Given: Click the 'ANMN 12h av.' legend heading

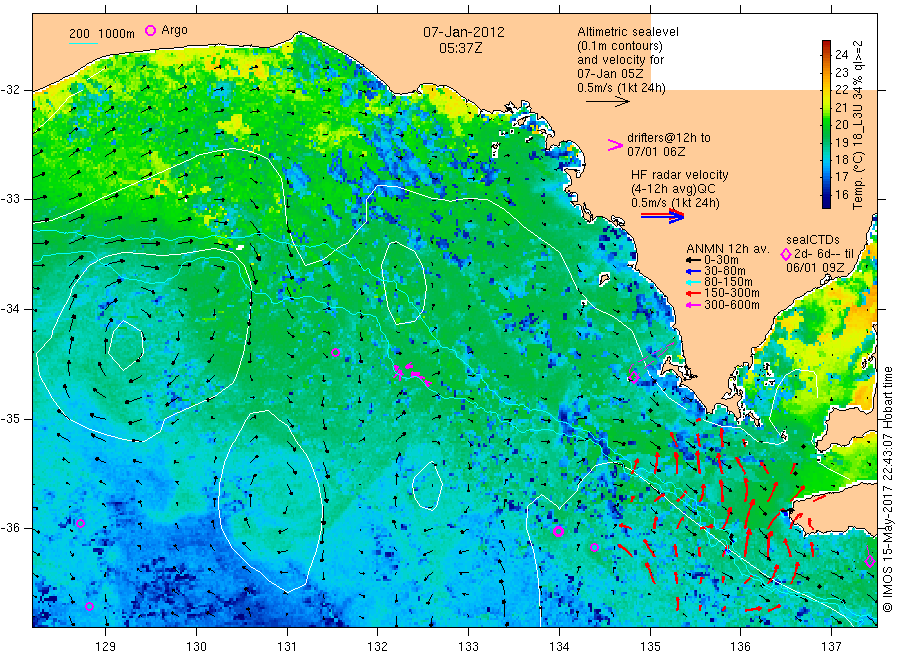Looking at the screenshot, I should click(x=728, y=249).
